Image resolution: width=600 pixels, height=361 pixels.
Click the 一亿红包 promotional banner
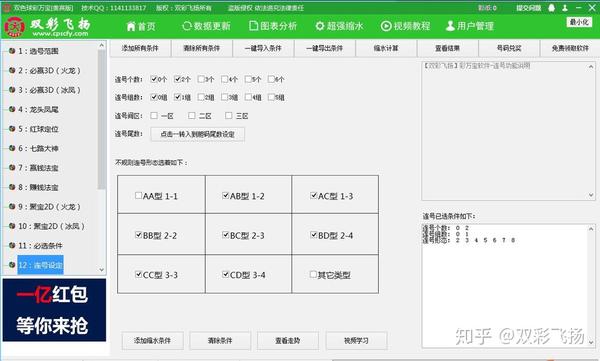[54, 310]
